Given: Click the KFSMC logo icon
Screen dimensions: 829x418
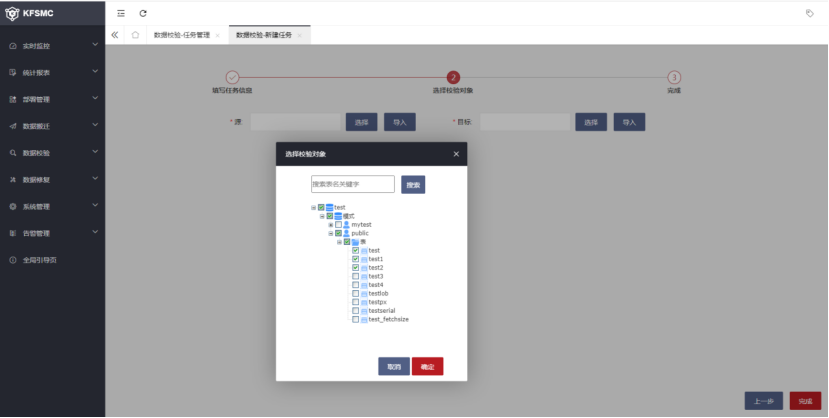Looking at the screenshot, I should tap(12, 14).
